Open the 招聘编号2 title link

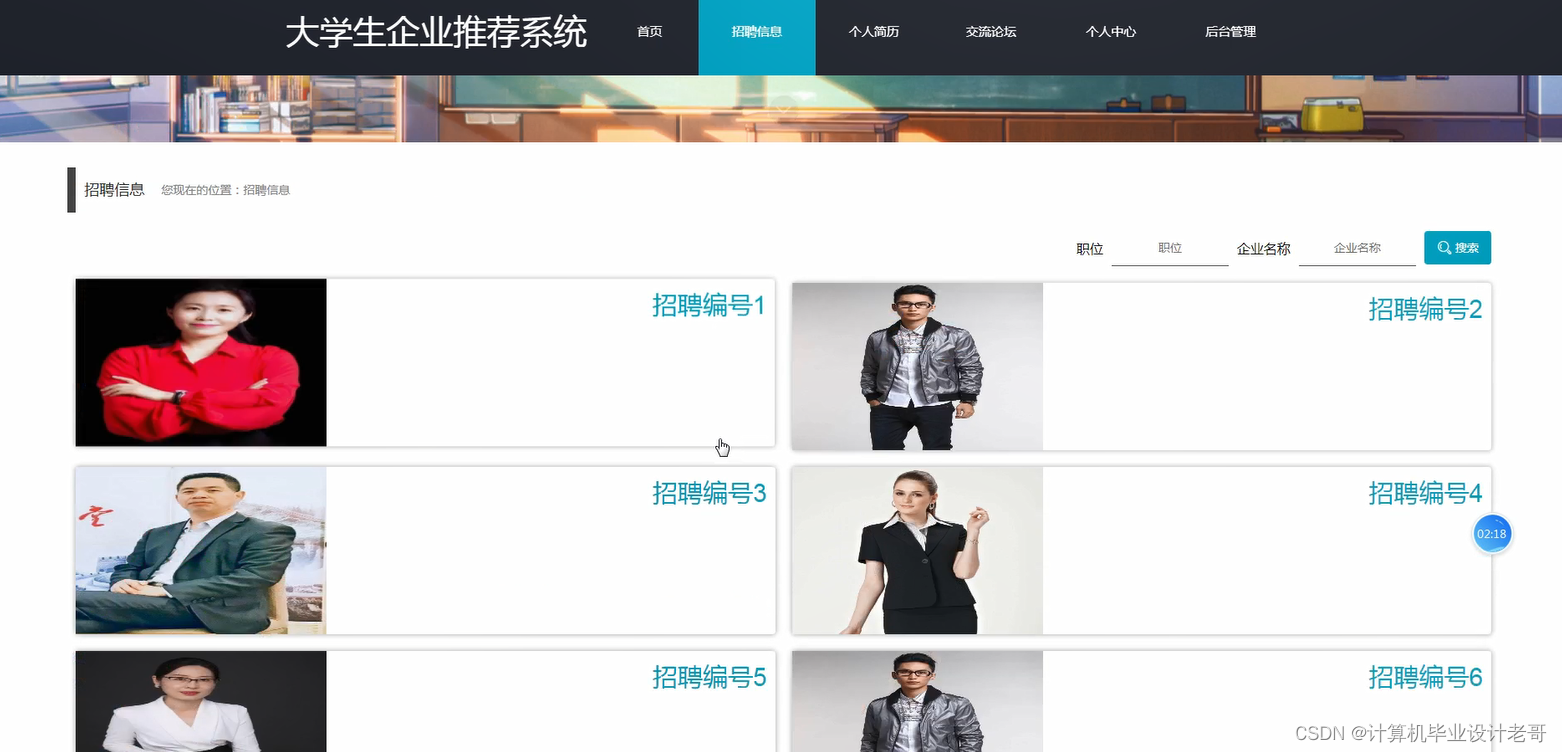click(x=1425, y=310)
